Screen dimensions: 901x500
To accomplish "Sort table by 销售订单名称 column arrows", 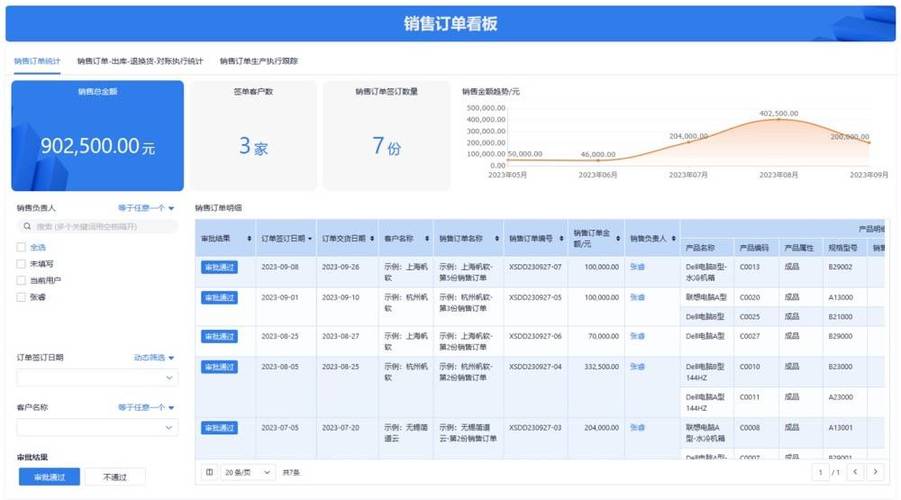I will tap(497, 239).
